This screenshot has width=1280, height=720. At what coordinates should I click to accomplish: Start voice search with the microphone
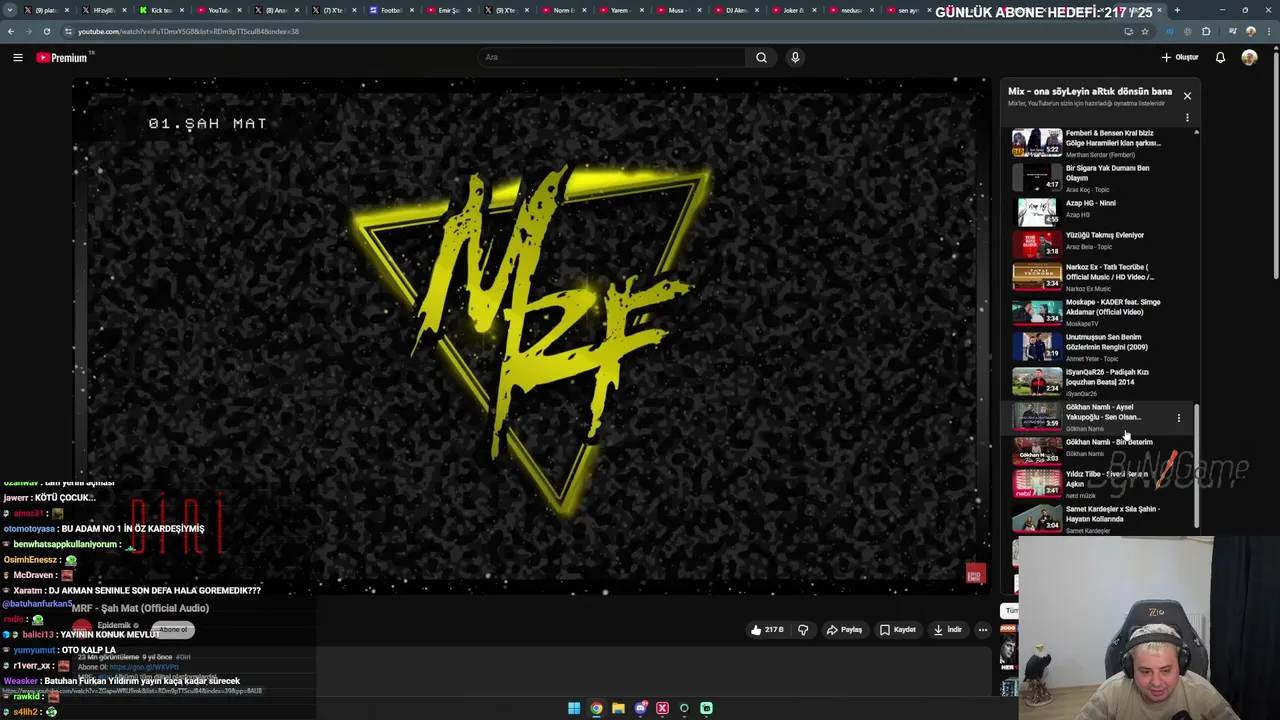[x=795, y=57]
